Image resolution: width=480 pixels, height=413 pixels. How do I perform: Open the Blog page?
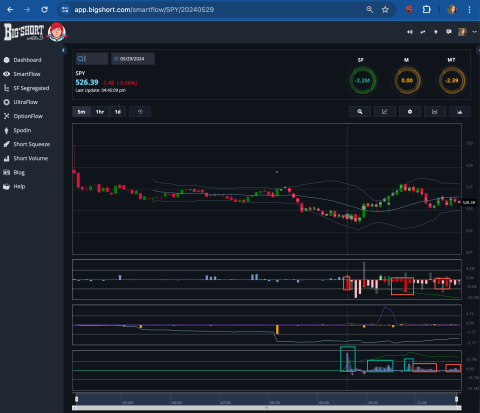14,172
